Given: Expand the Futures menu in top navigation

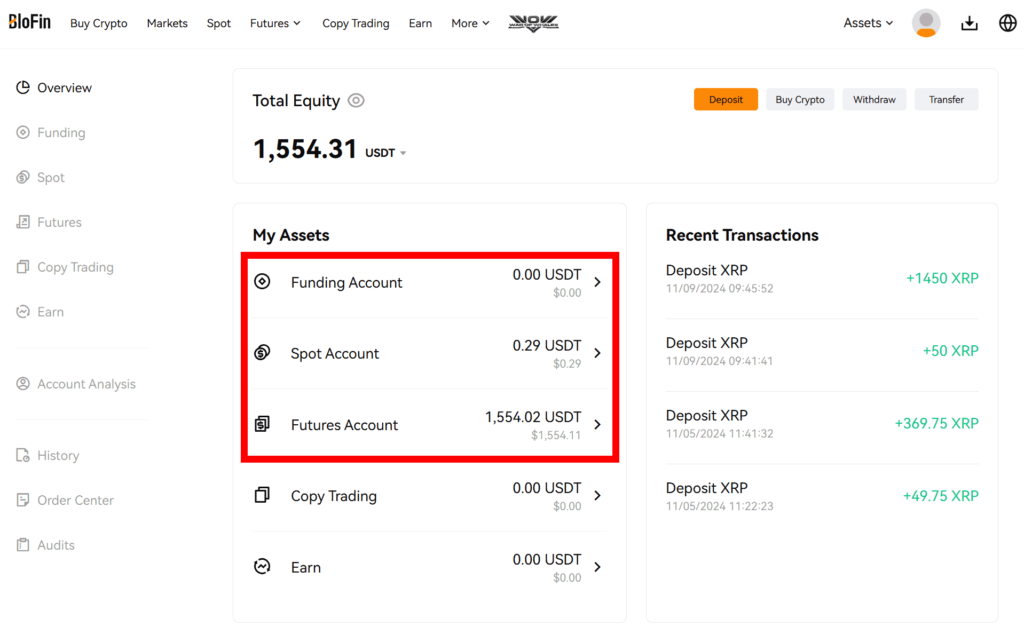Looking at the screenshot, I should [275, 24].
